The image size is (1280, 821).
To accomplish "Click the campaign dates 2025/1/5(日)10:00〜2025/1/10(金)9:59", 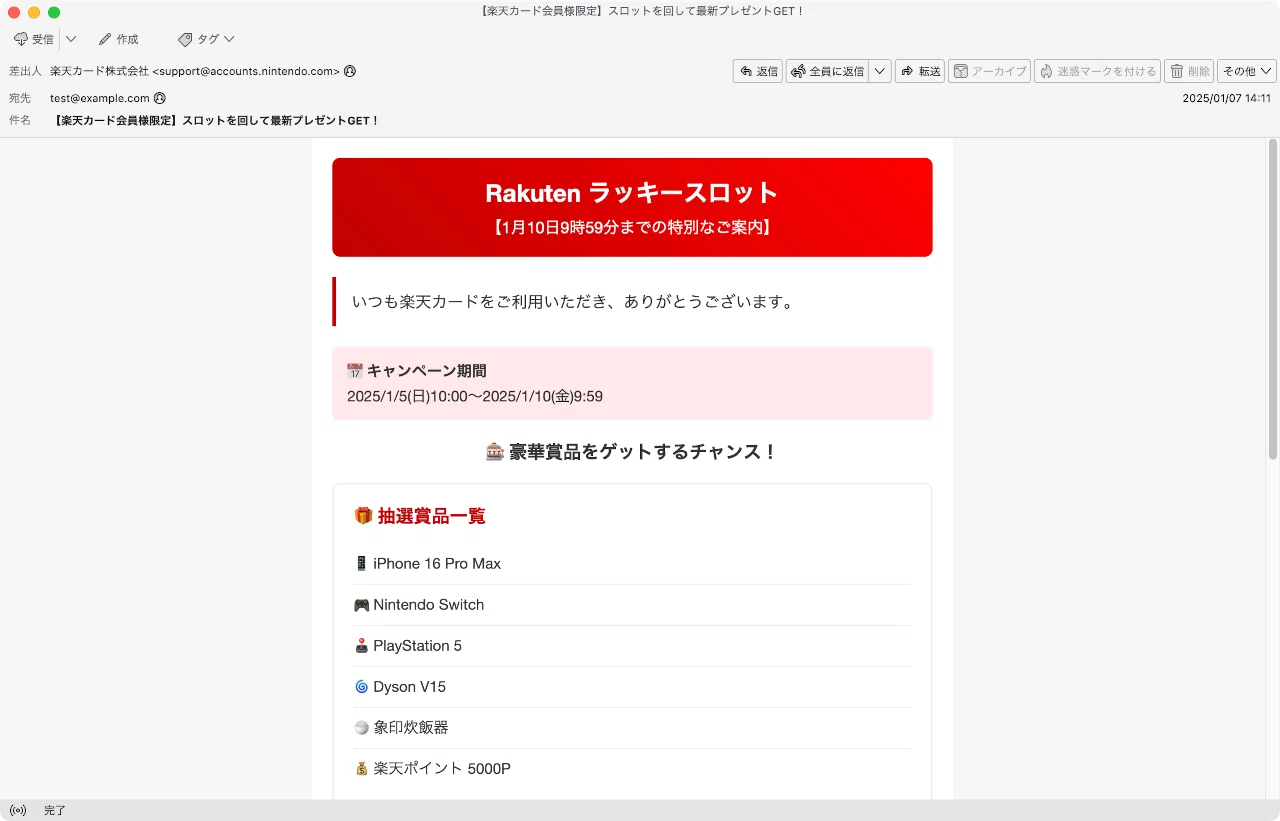I will click(475, 396).
